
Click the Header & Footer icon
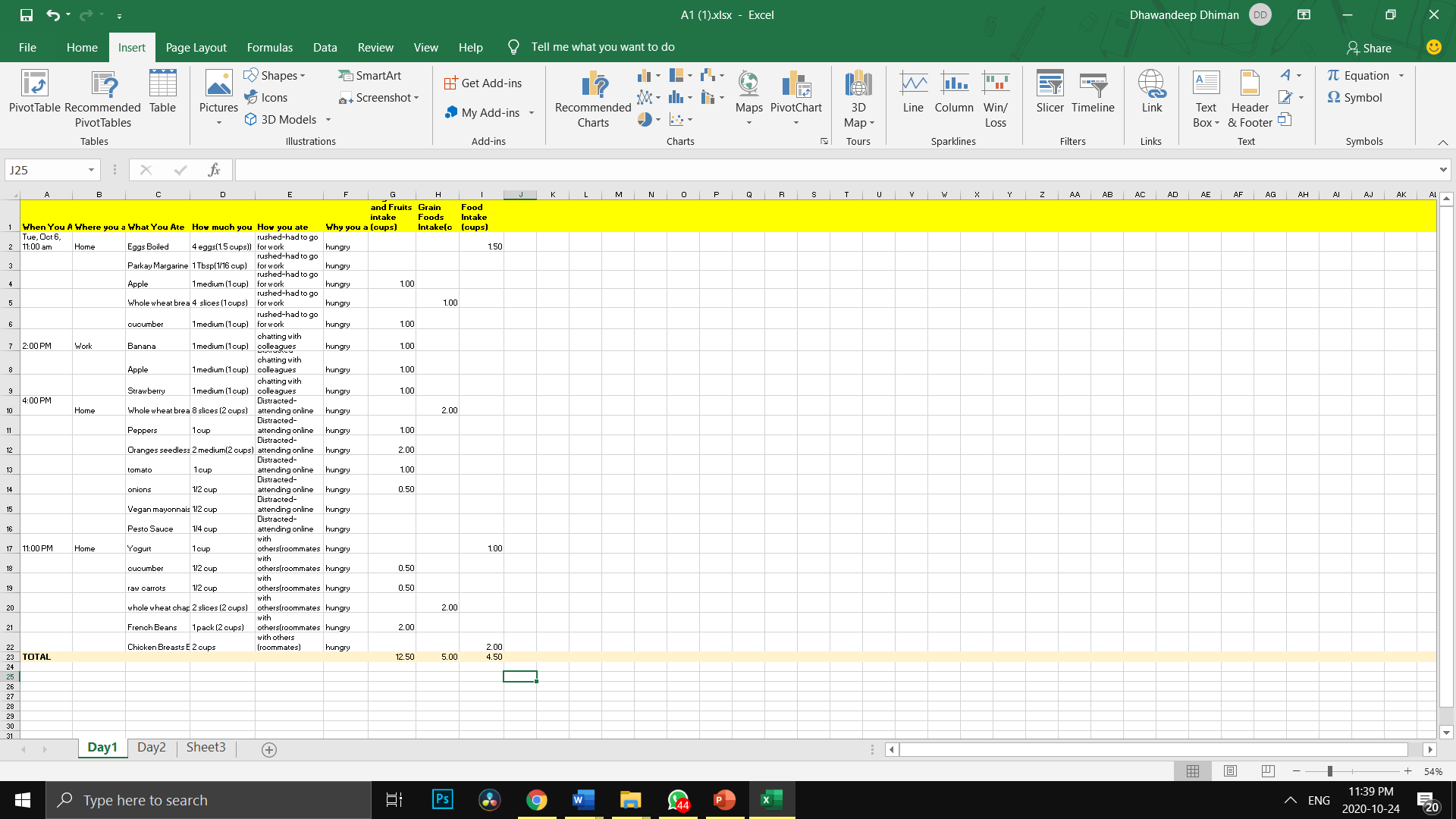1249,99
